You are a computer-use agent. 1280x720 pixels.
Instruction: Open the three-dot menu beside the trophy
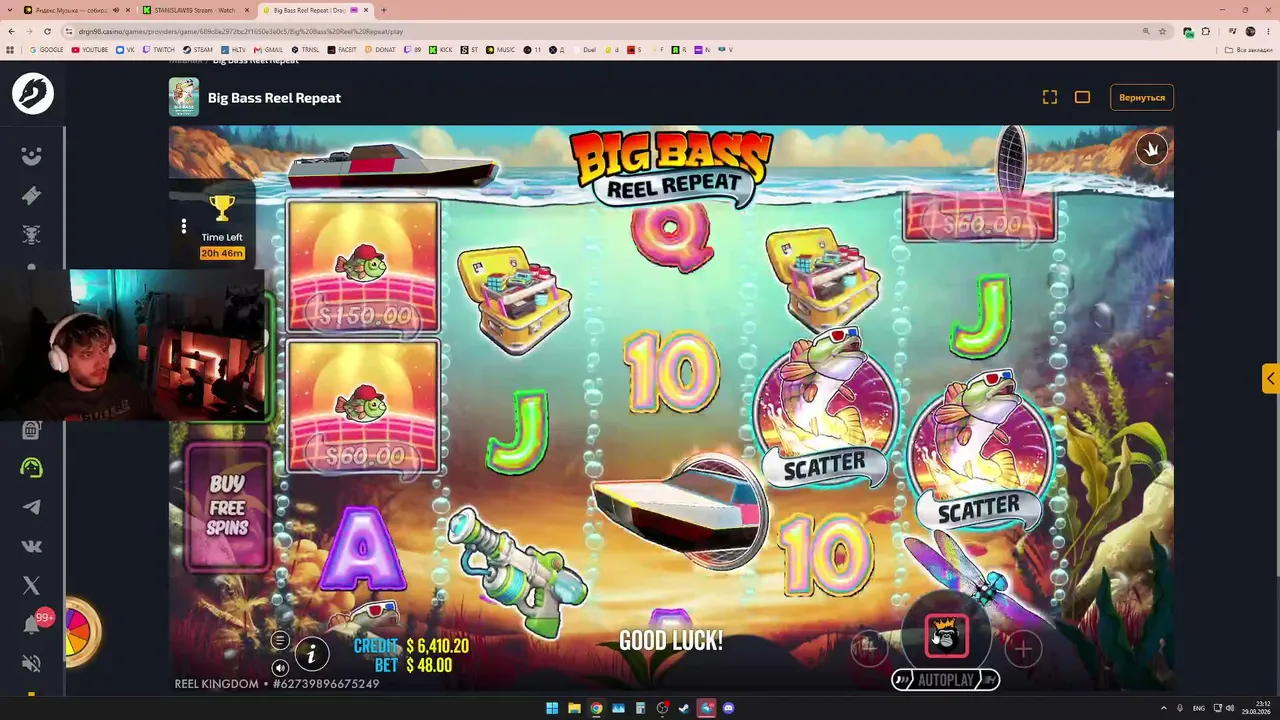click(x=183, y=226)
